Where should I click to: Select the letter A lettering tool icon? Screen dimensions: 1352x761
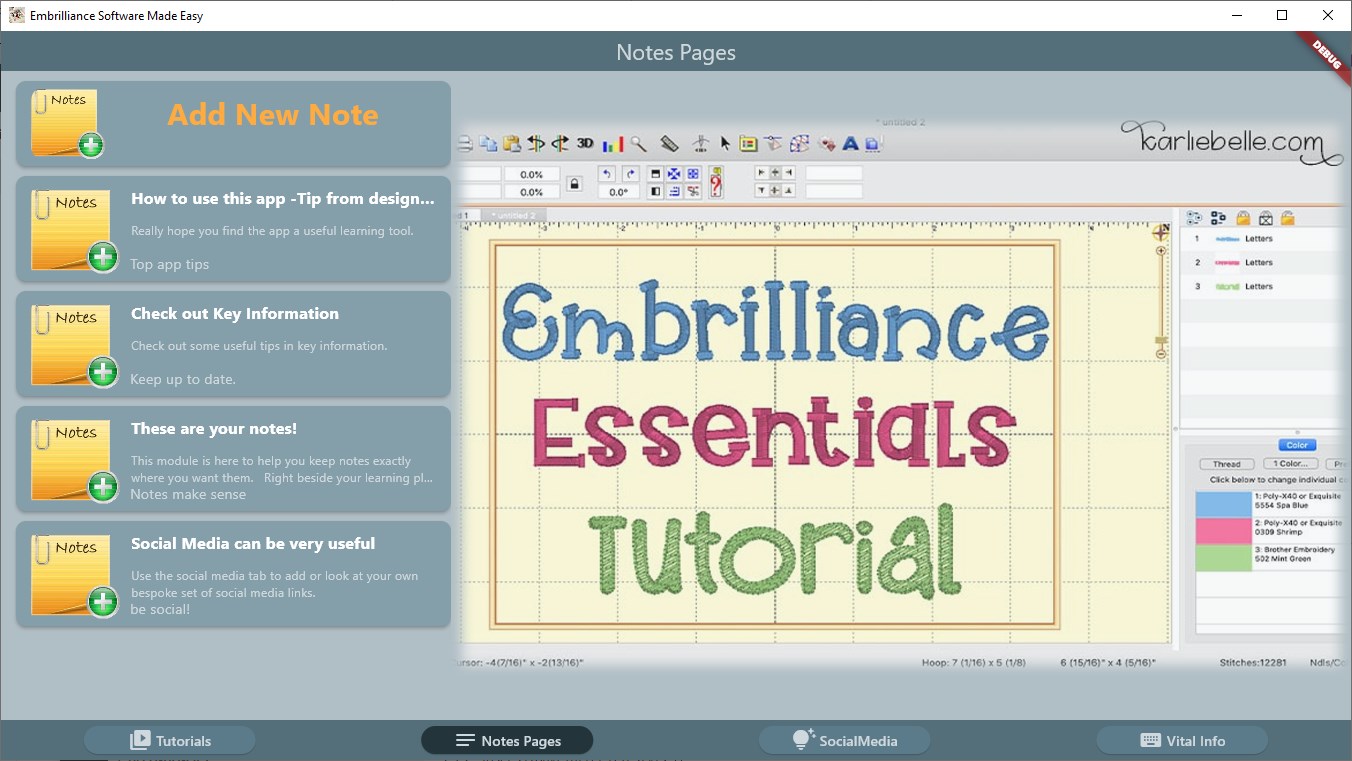point(849,143)
